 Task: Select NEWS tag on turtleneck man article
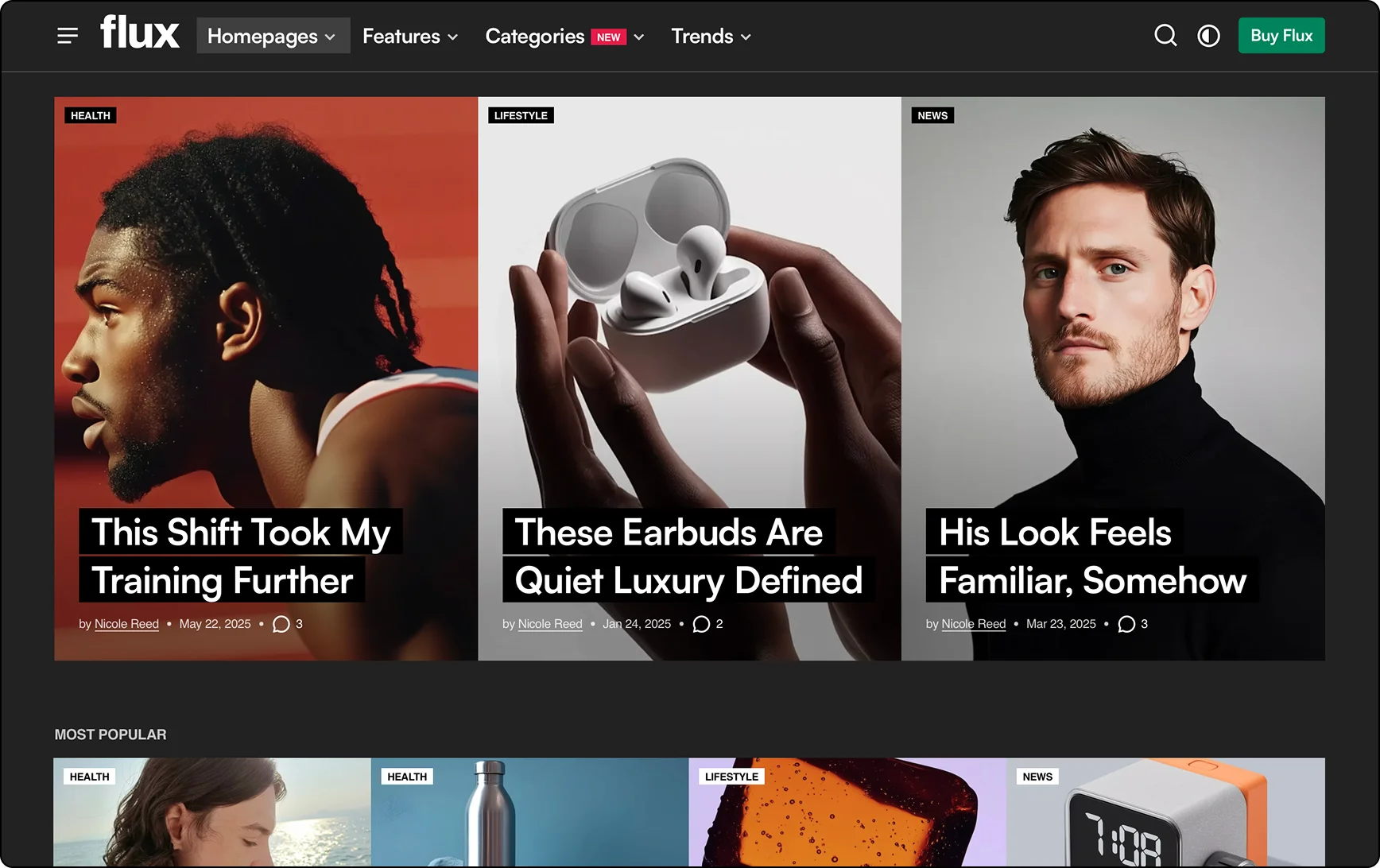[932, 115]
